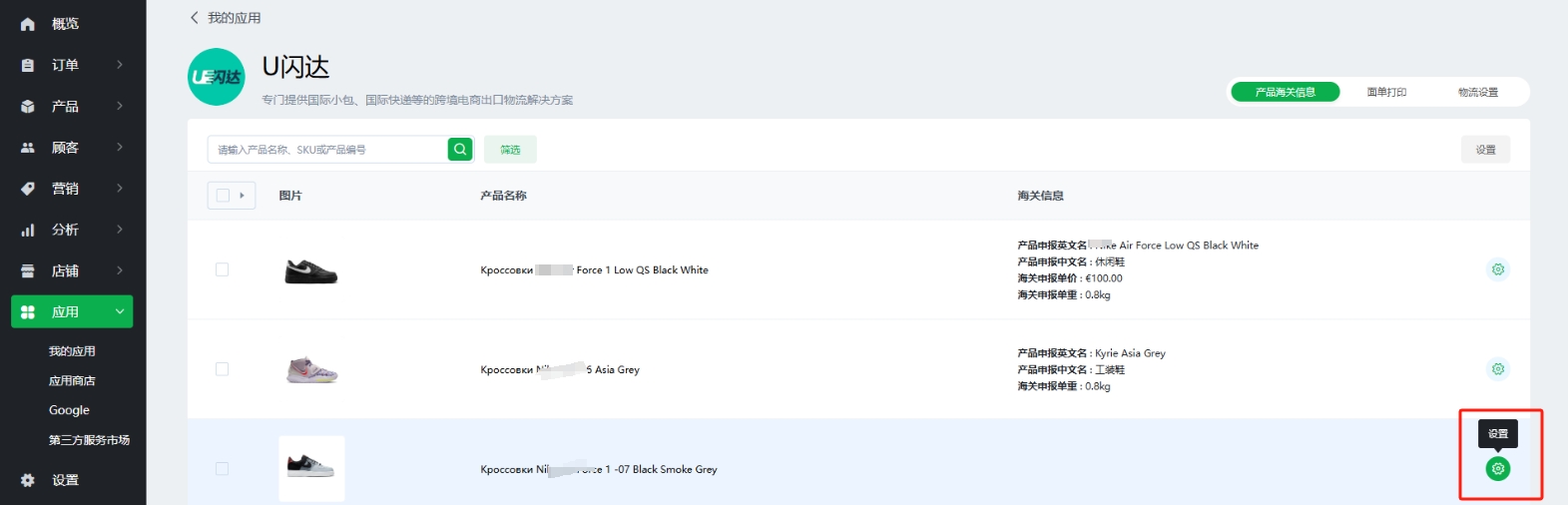Click the 筛选 filter button
Viewport: 1568px width, 505px height.
(x=510, y=150)
